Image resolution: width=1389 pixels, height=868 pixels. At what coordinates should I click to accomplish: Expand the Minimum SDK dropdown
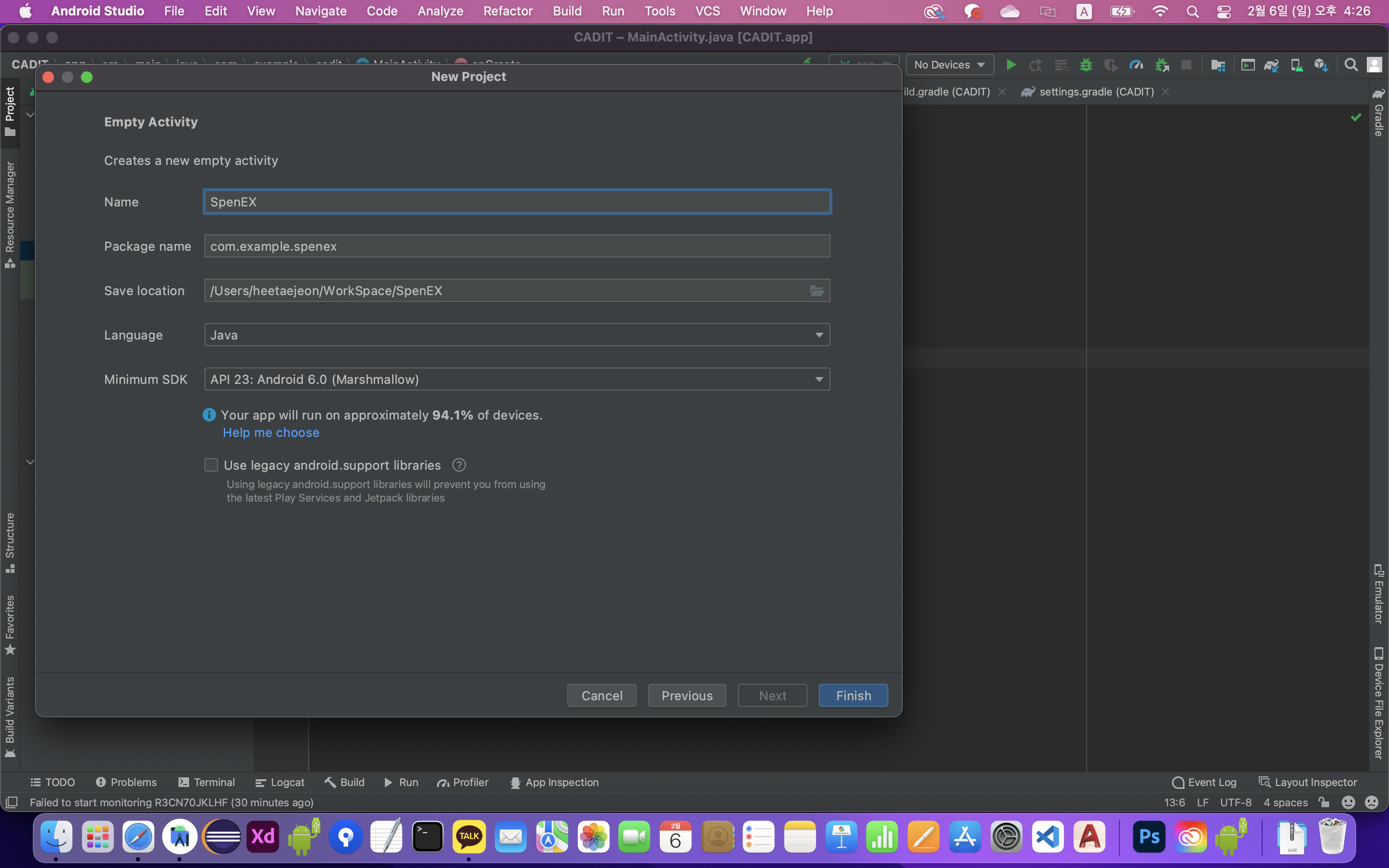point(517,380)
